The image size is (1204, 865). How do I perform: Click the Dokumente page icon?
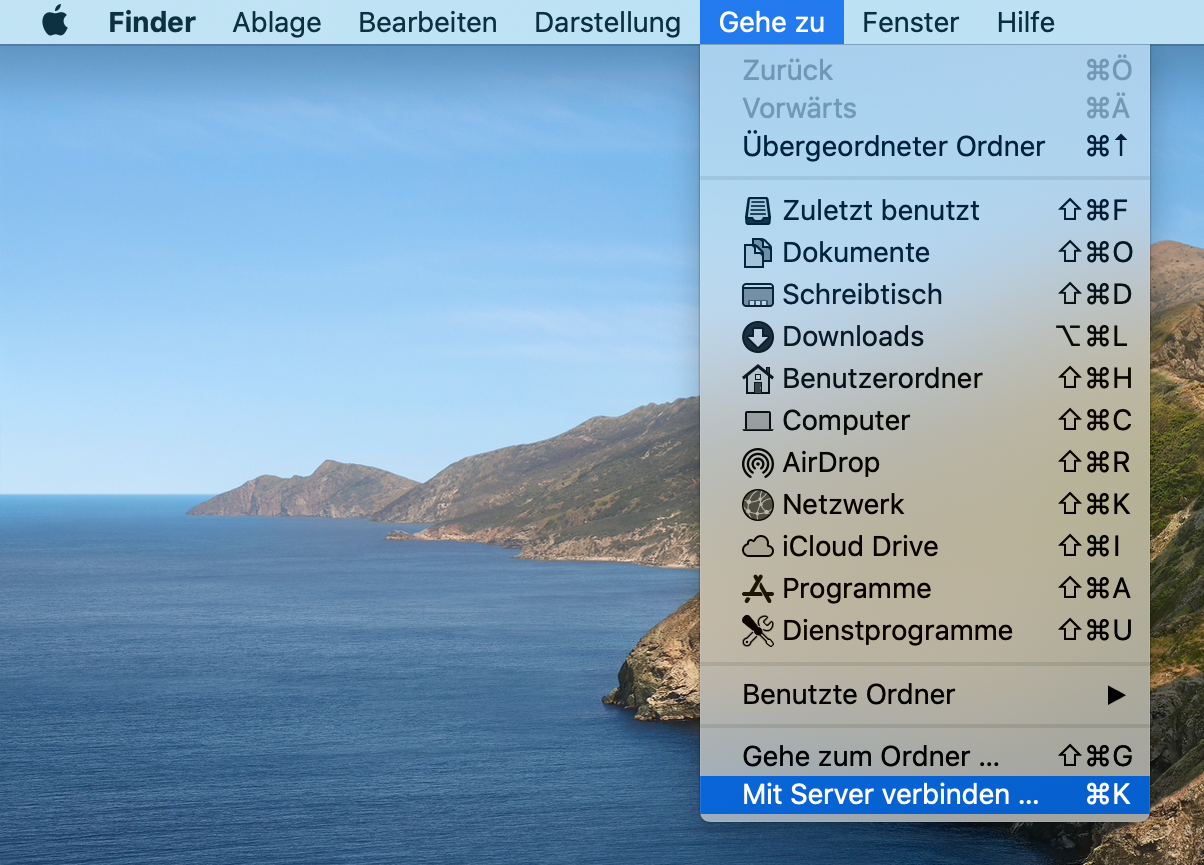click(758, 253)
